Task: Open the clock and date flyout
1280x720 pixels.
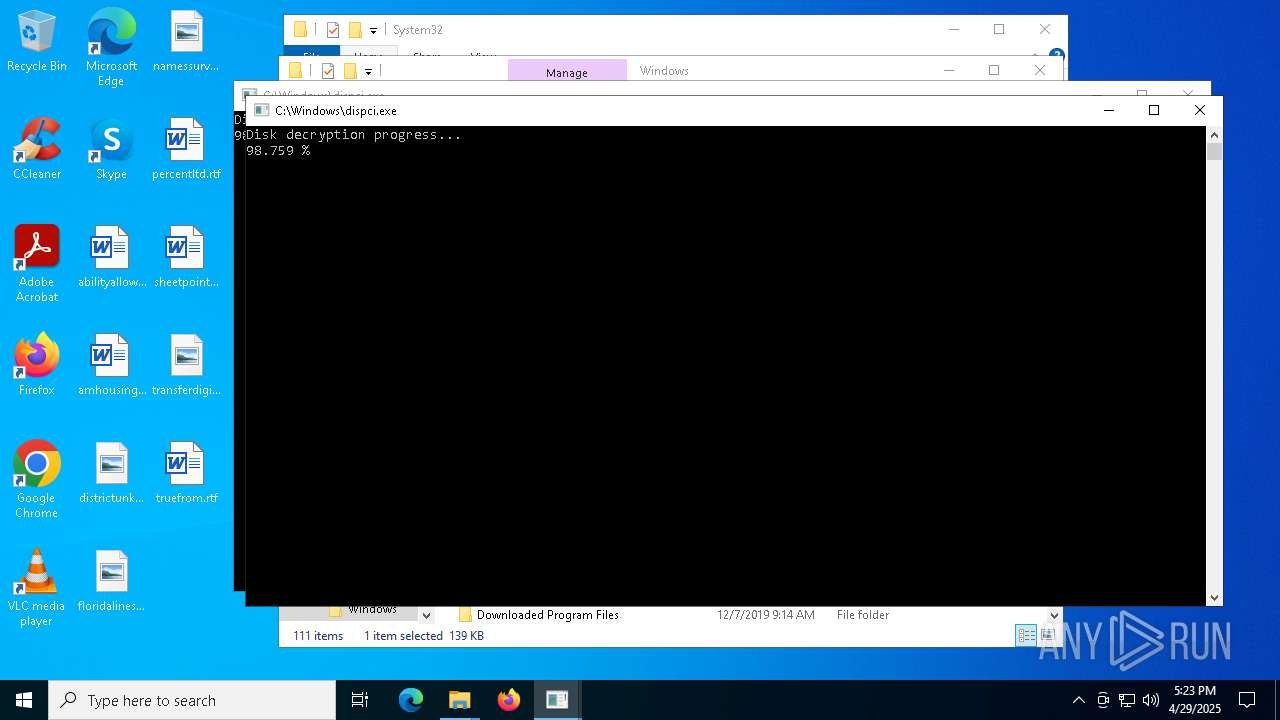Action: 1195,700
